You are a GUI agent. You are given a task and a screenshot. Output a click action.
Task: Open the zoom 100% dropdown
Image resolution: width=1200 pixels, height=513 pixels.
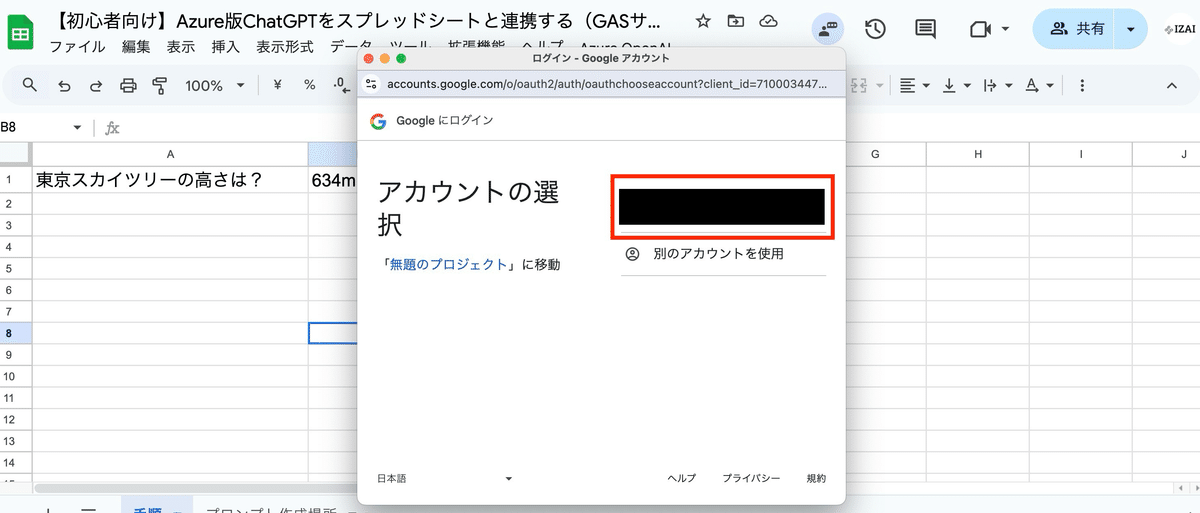tap(215, 86)
